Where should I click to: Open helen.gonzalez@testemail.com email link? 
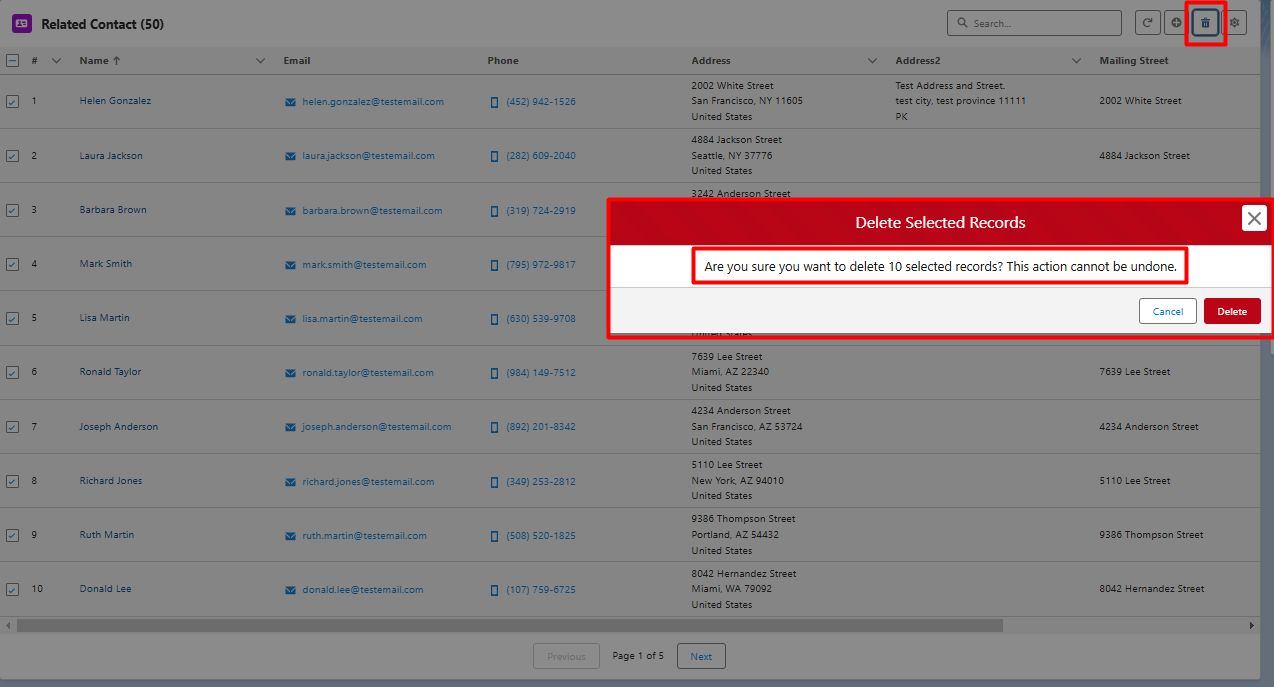click(x=373, y=102)
